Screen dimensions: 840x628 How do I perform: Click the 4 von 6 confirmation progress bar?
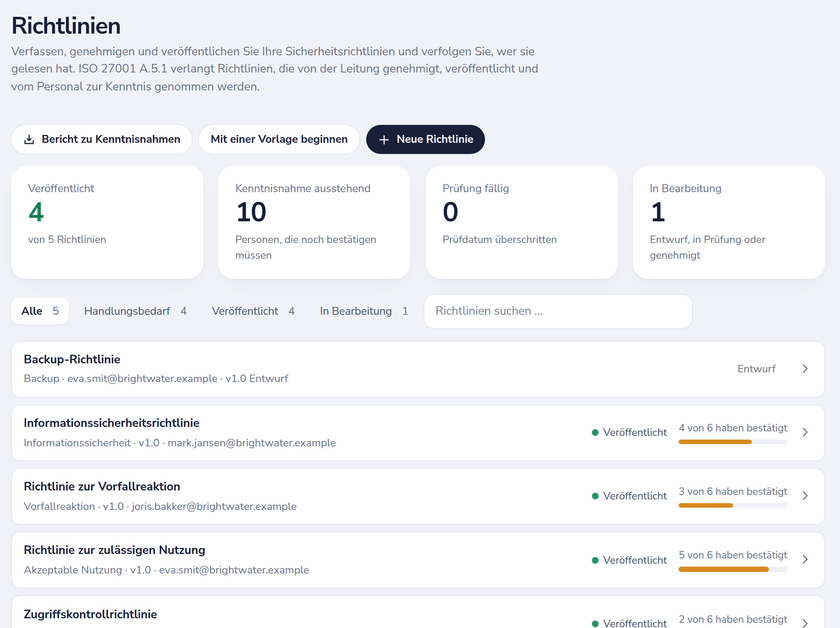733,442
